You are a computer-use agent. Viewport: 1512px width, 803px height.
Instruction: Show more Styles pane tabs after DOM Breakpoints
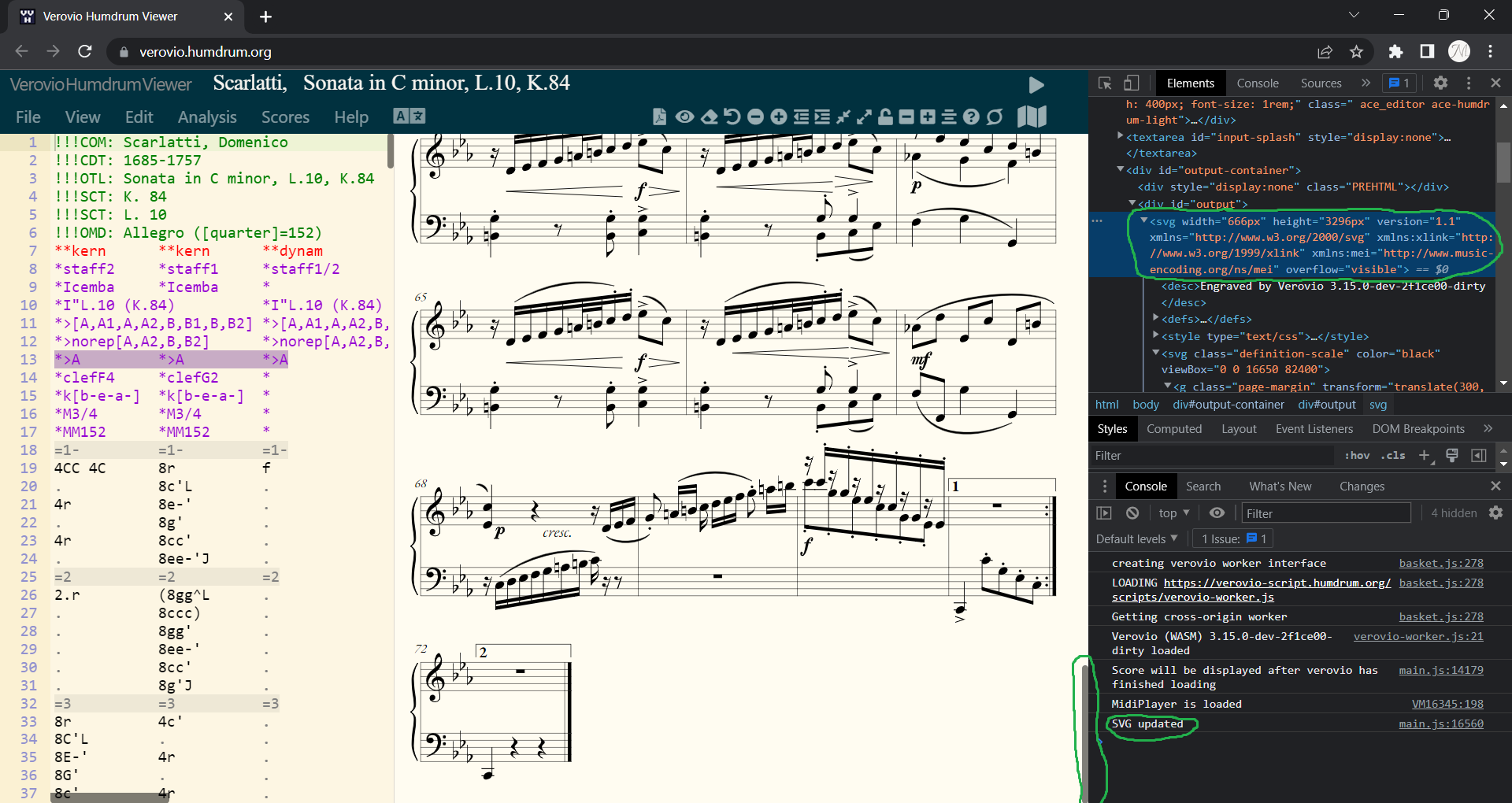(1488, 428)
